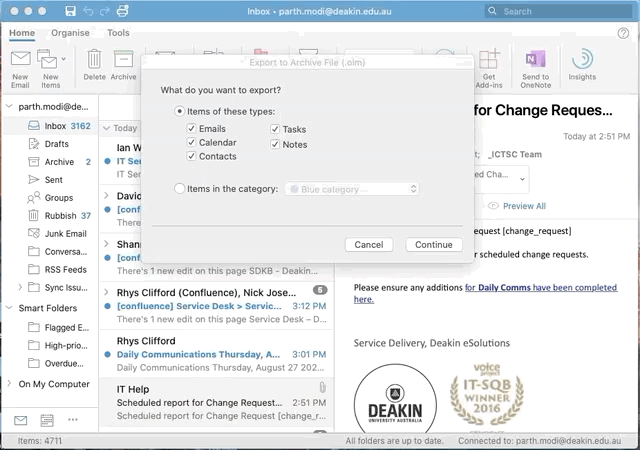Click the undo arrow in title bar

click(88, 11)
